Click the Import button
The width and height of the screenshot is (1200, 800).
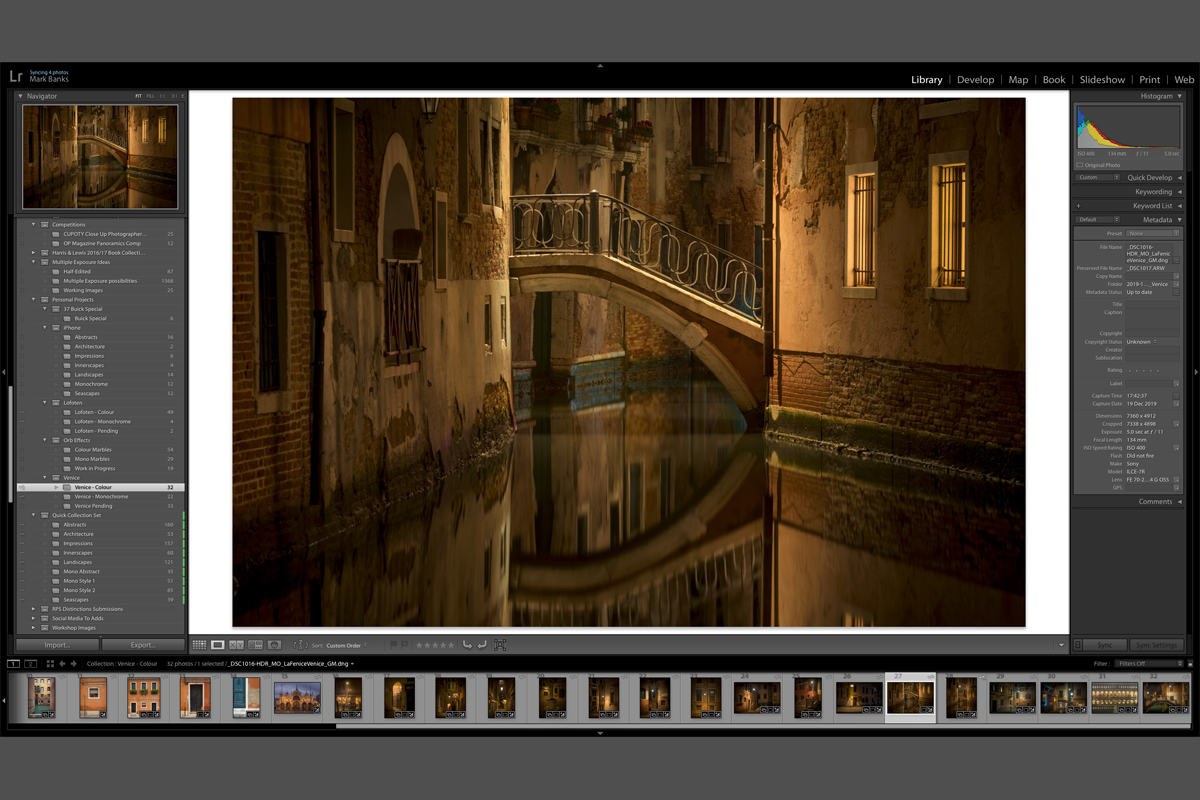point(57,645)
